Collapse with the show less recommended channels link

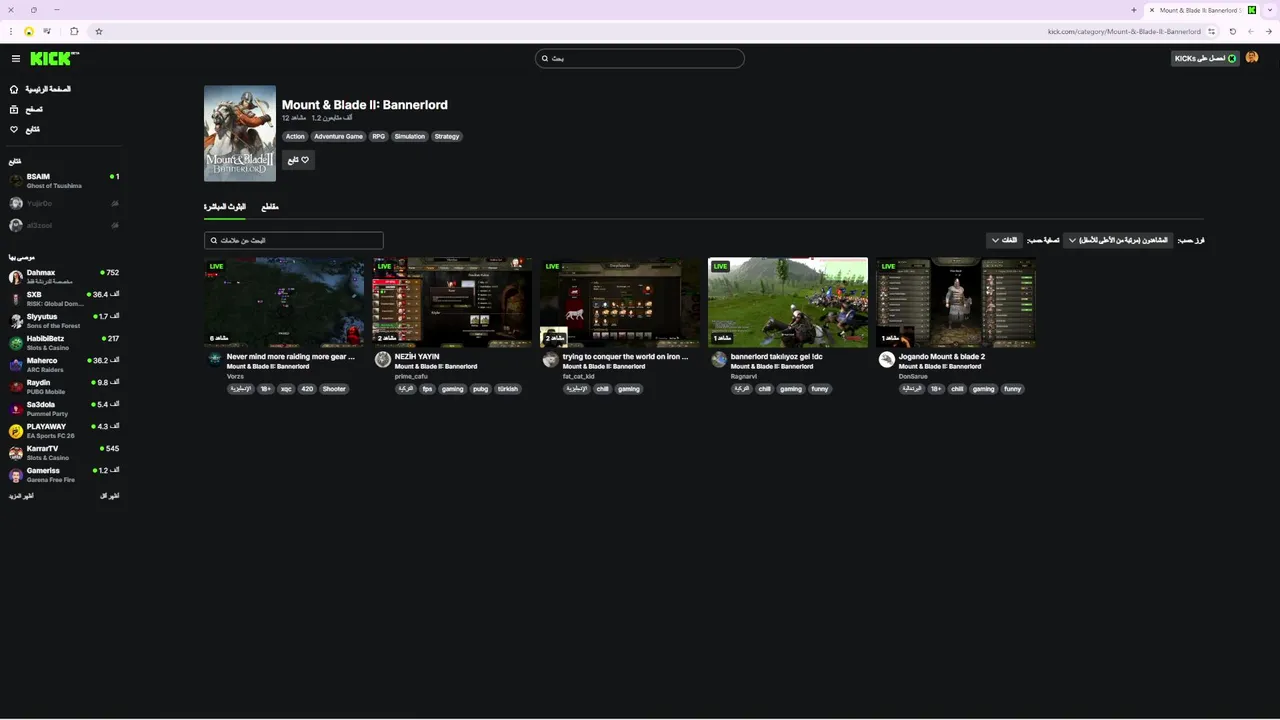coord(110,496)
